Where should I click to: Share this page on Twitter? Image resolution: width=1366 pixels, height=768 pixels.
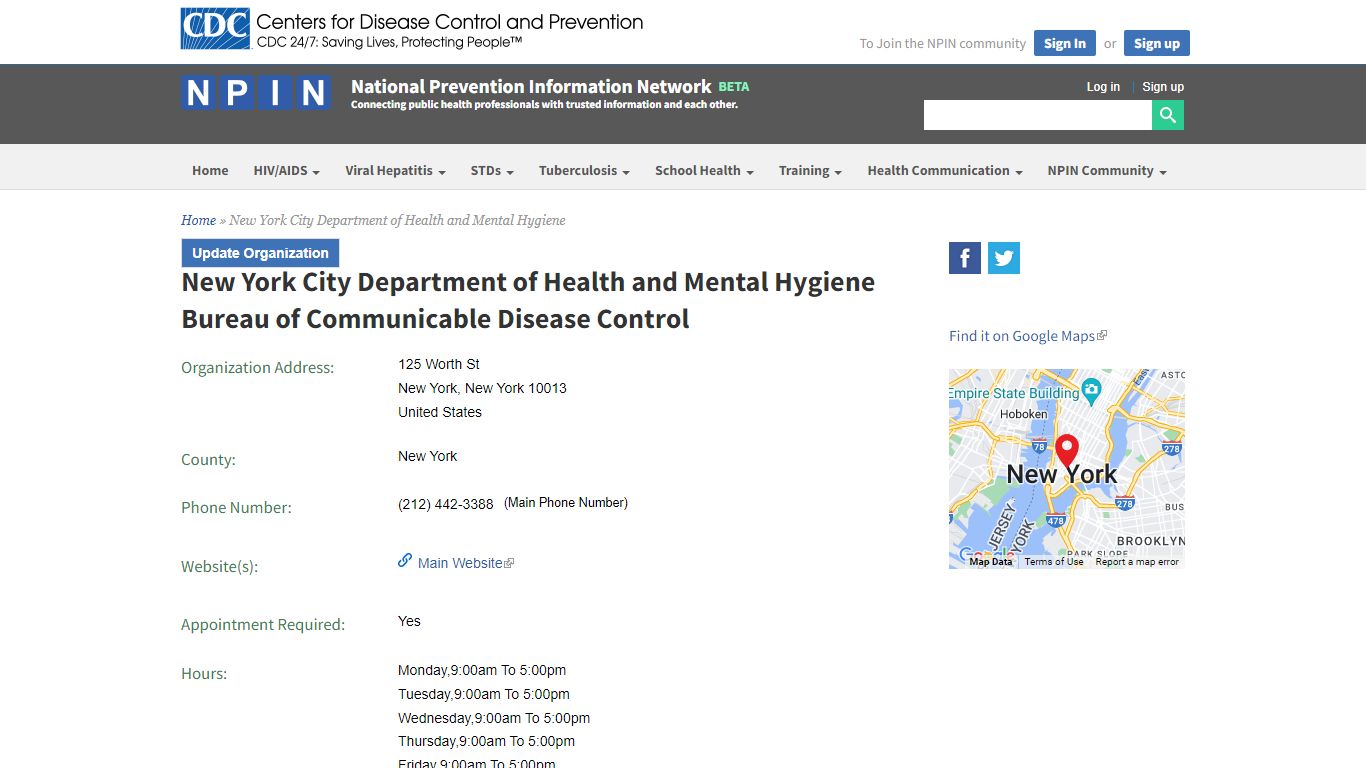pyautogui.click(x=1004, y=258)
